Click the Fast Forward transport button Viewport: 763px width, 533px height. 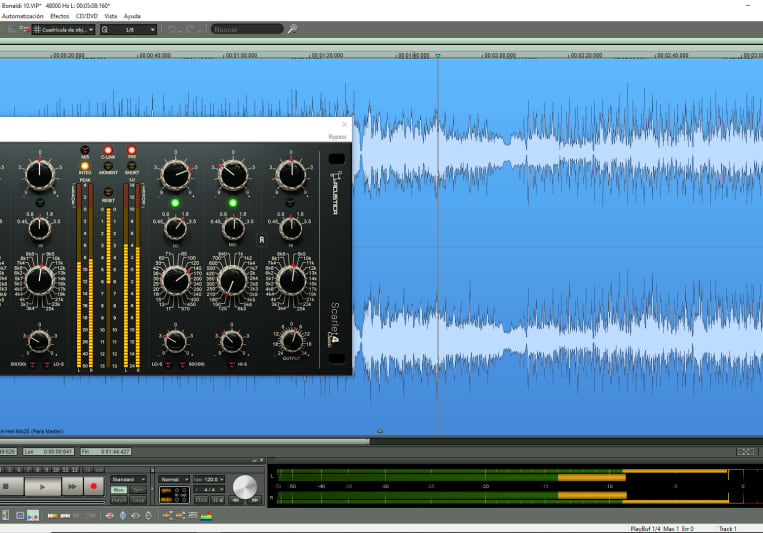pos(72,486)
